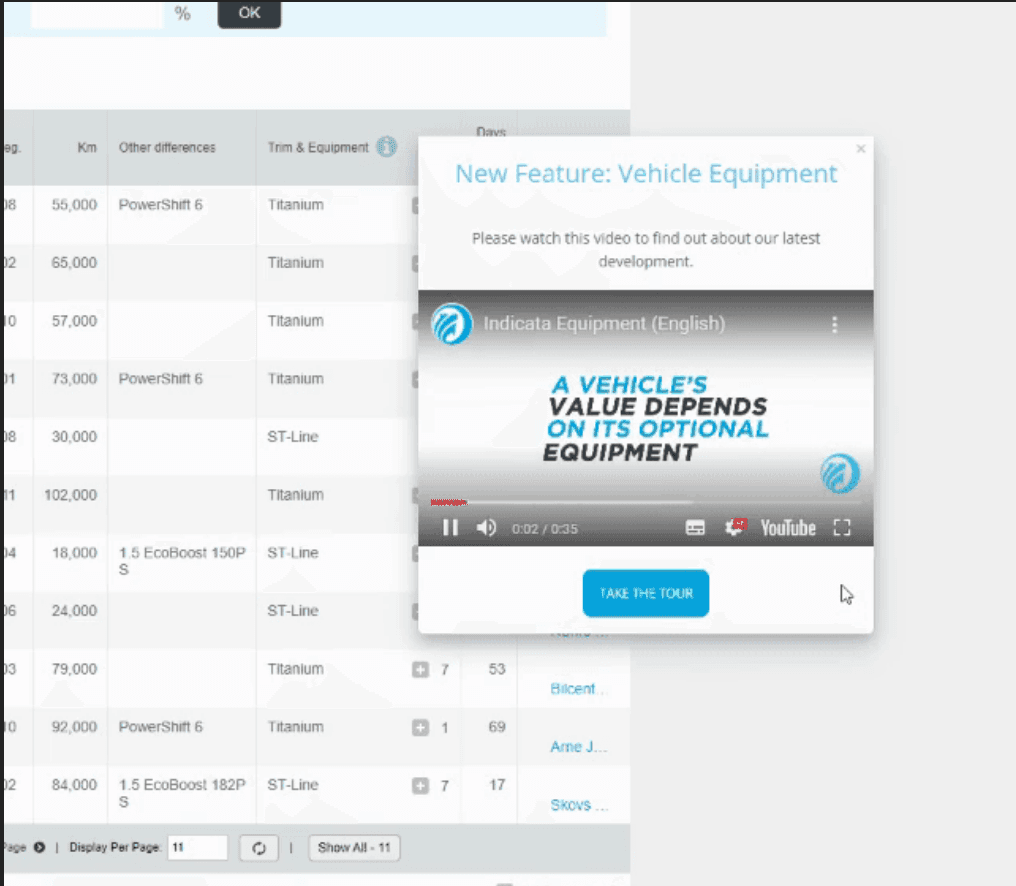The height and width of the screenshot is (886, 1016).
Task: Close the New Feature popup
Action: coord(860,148)
